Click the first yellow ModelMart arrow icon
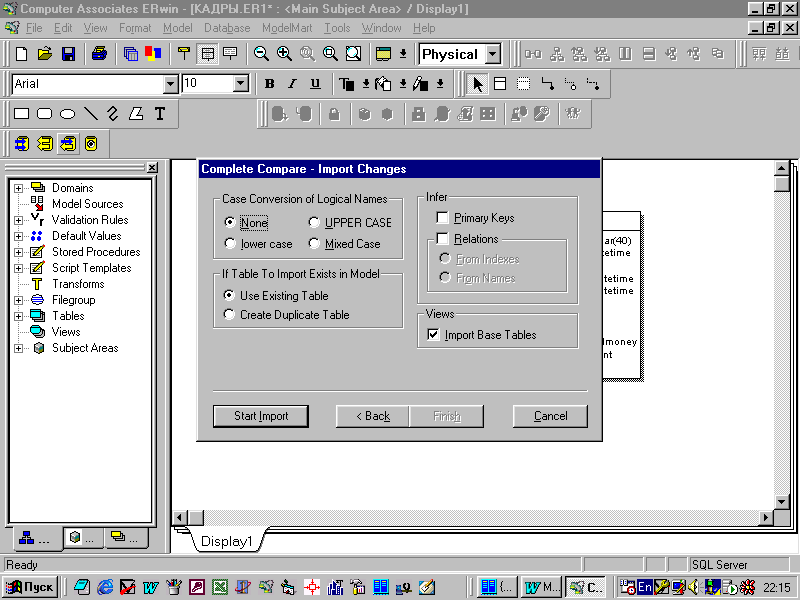This screenshot has width=800, height=600. tap(21, 144)
